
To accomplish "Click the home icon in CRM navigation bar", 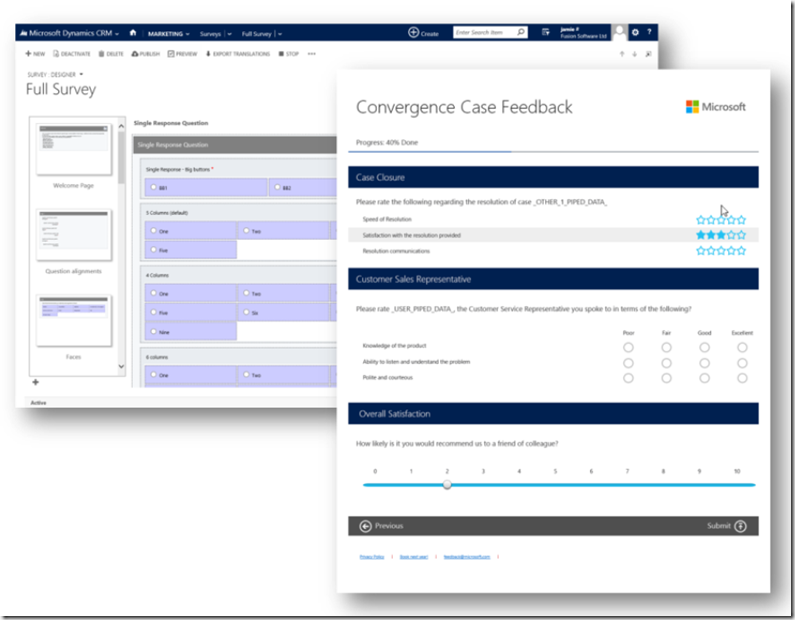I will 133,33.
